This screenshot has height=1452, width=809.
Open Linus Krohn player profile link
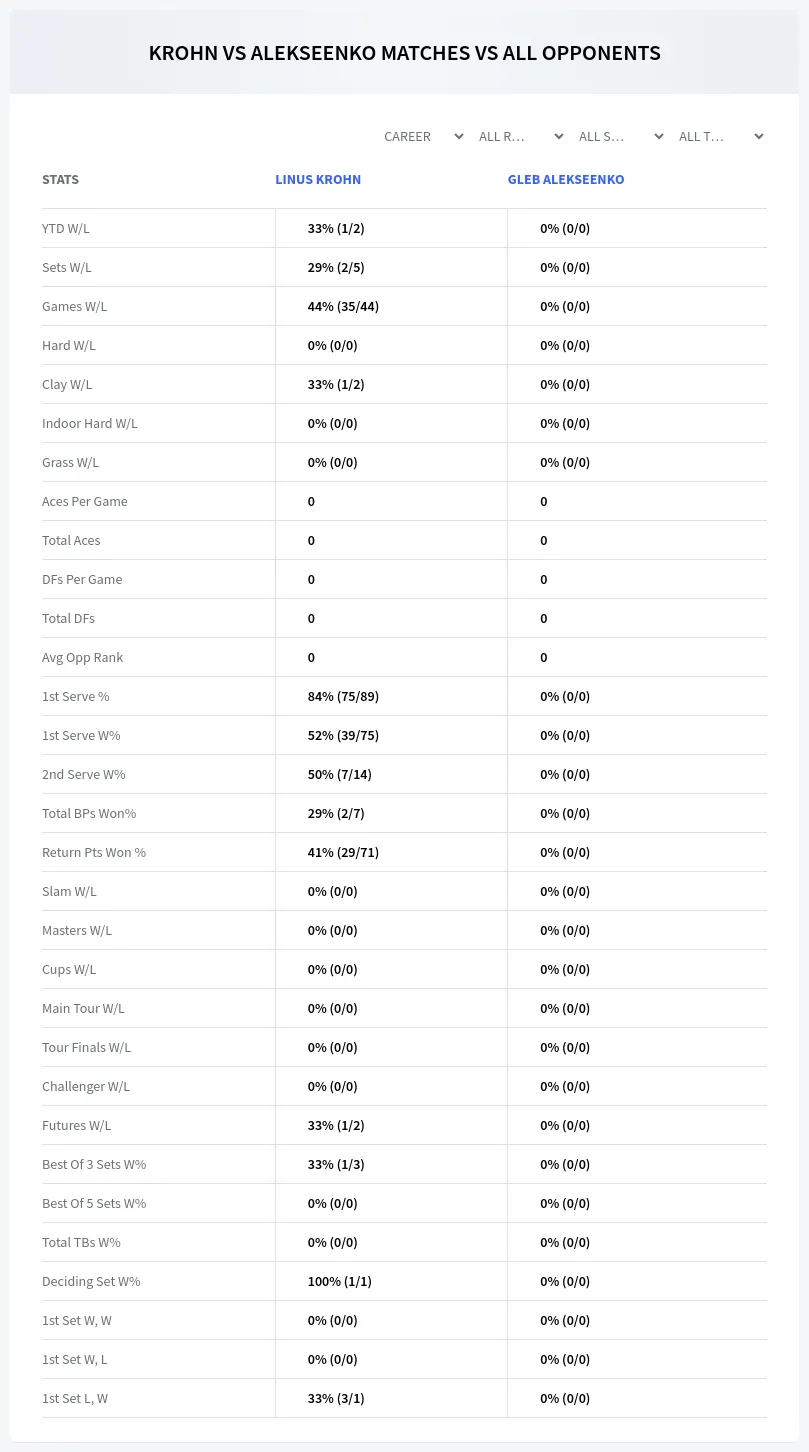coord(318,180)
